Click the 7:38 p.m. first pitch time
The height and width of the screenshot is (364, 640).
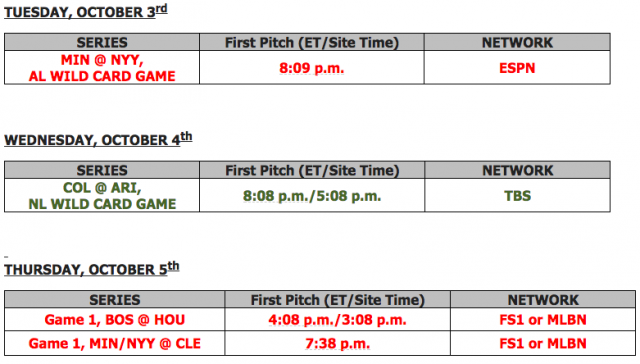pos(338,343)
